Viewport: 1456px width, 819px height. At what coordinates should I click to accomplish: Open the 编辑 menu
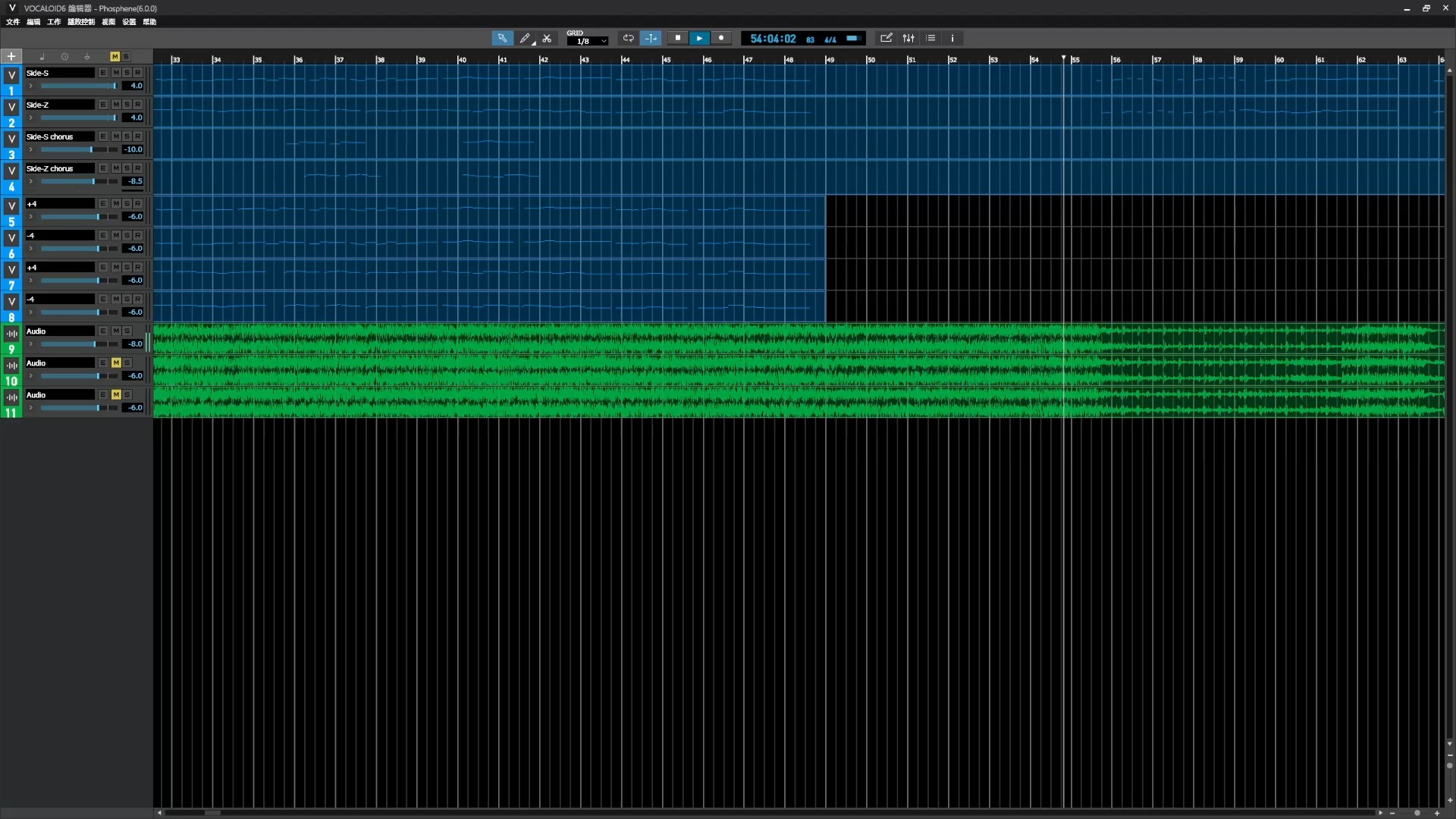coord(33,22)
